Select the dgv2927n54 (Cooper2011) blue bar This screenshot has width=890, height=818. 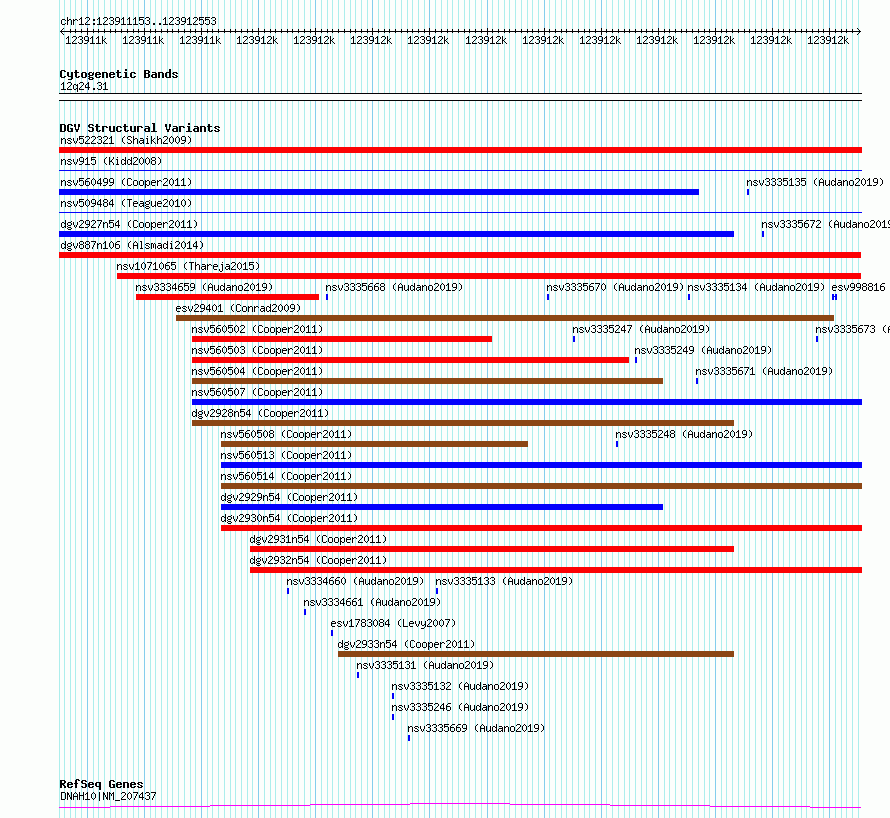397,234
